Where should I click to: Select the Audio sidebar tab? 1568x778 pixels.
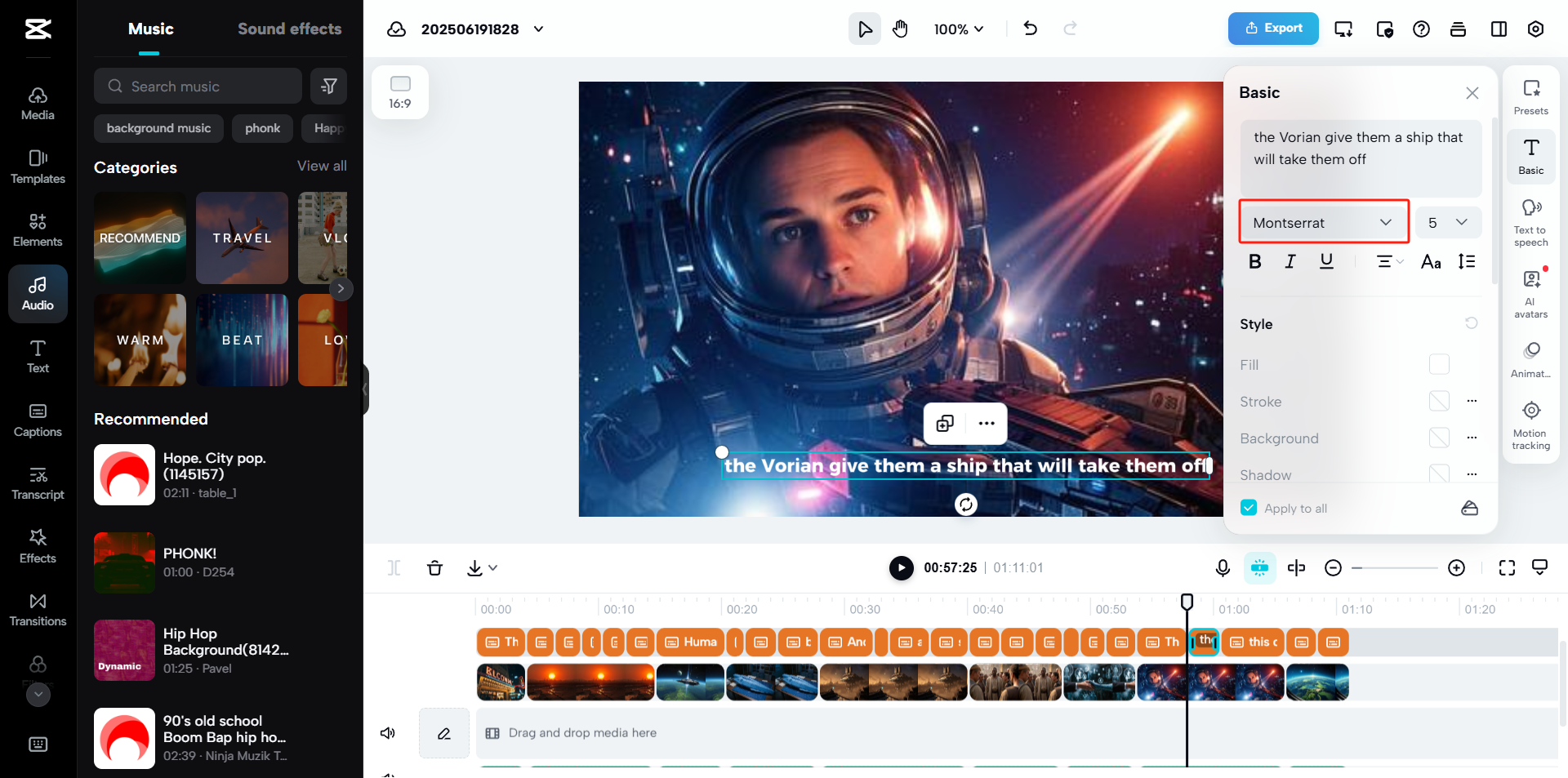[38, 294]
